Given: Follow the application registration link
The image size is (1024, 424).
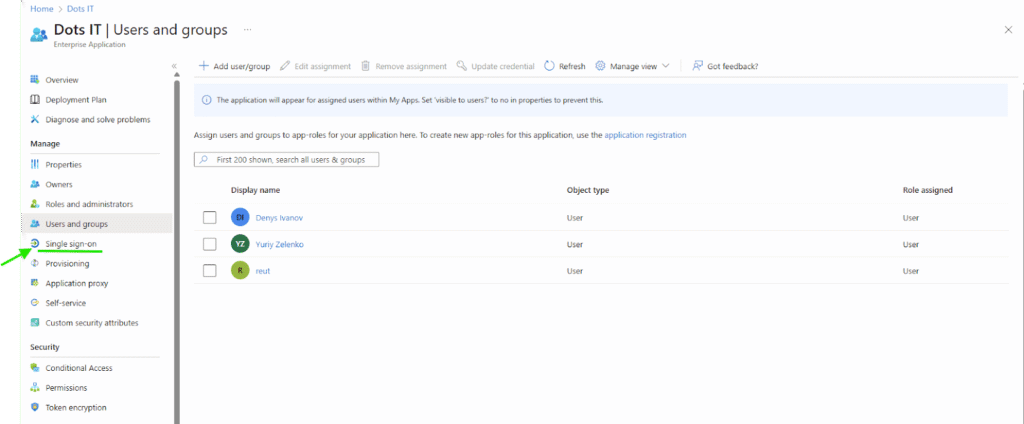Looking at the screenshot, I should 645,134.
